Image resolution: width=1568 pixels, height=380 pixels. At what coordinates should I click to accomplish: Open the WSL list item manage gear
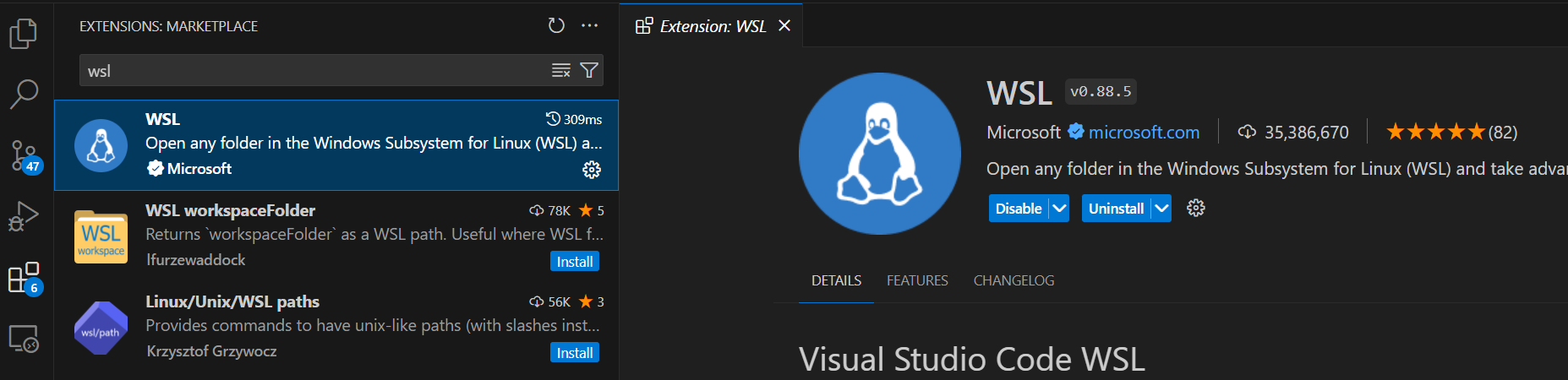pos(592,169)
